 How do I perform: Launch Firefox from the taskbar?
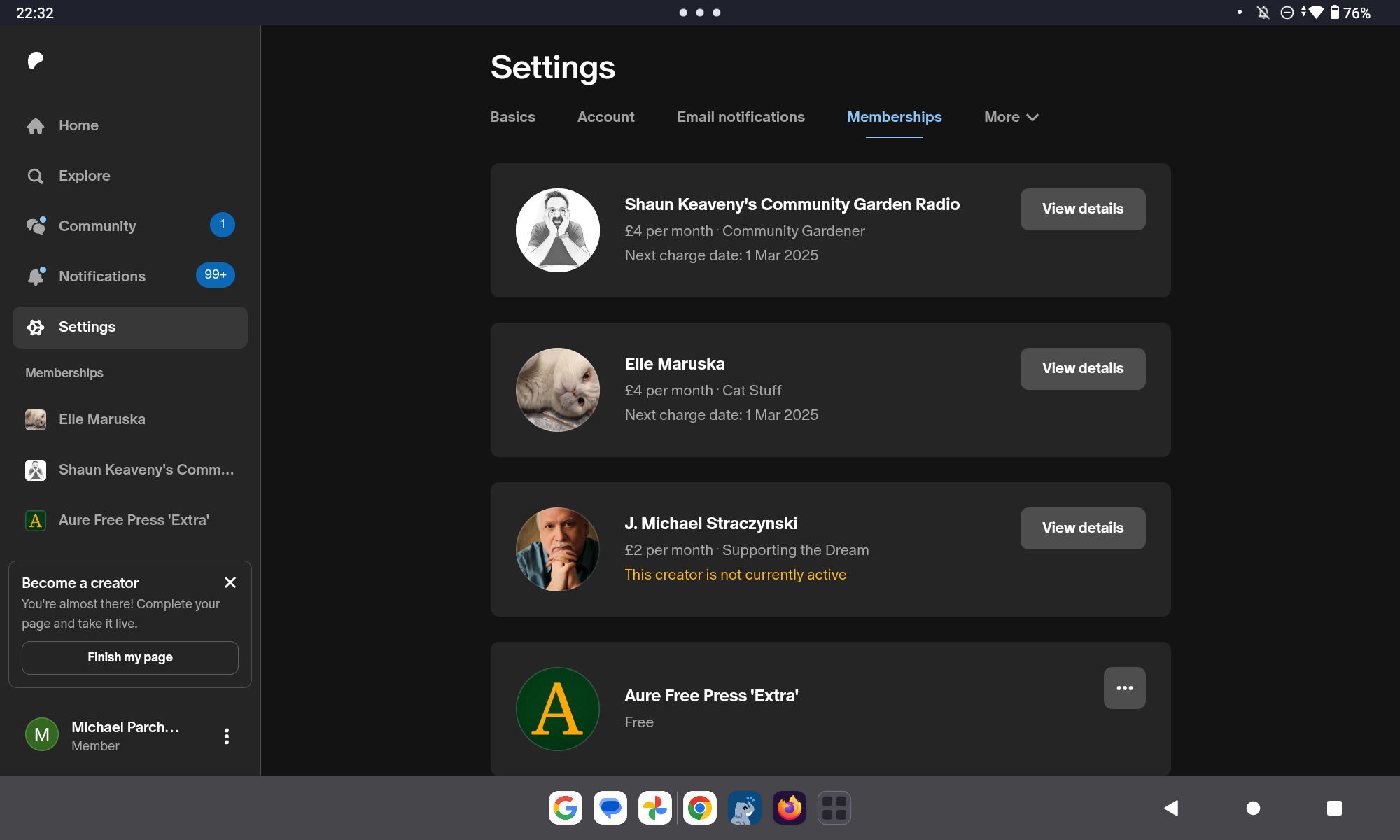click(789, 808)
